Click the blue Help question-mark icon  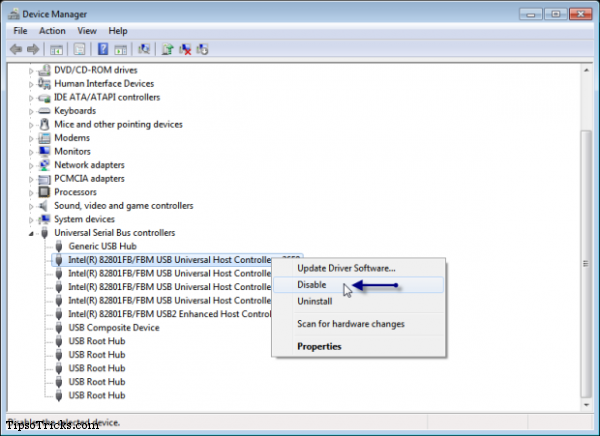103,49
